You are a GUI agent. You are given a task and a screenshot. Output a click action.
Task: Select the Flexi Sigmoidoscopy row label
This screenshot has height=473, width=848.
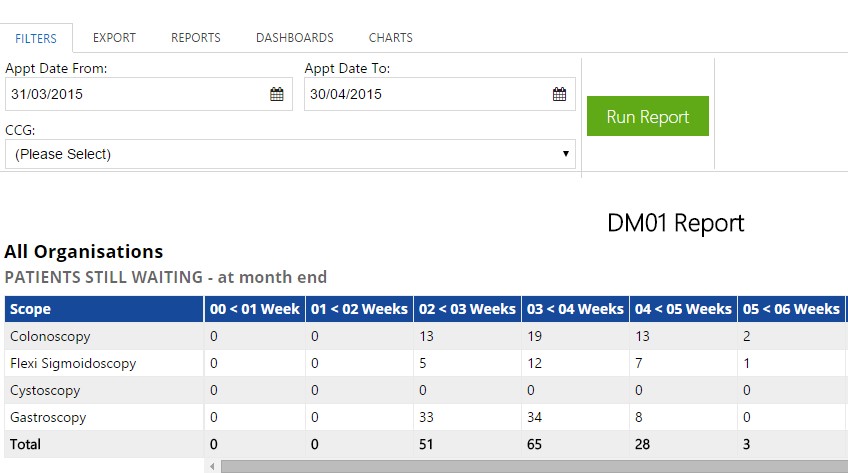pyautogui.click(x=73, y=363)
